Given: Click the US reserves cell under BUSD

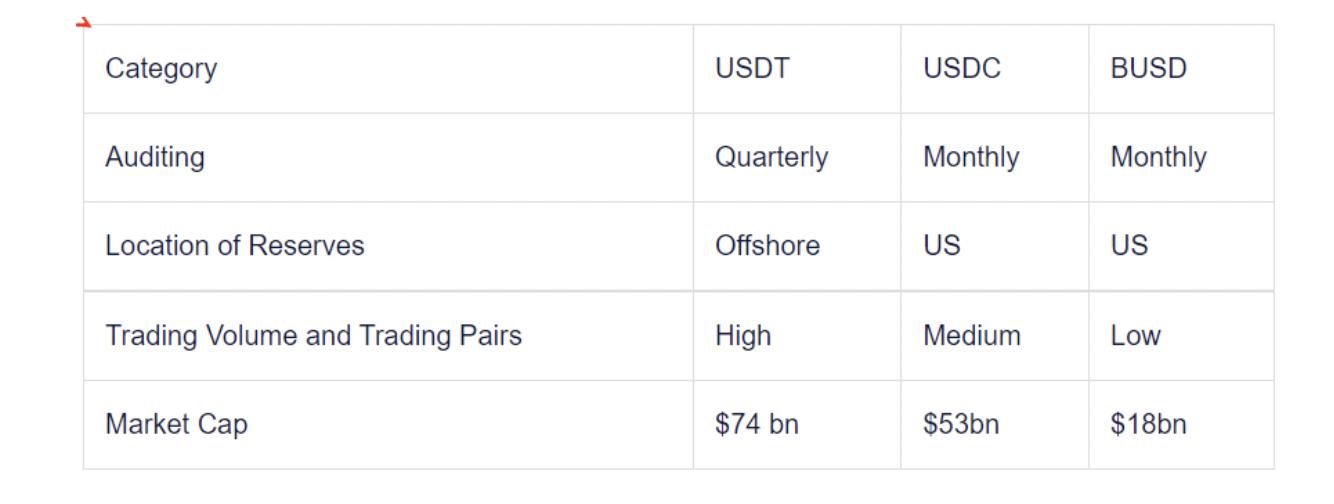Looking at the screenshot, I should [x=1129, y=246].
